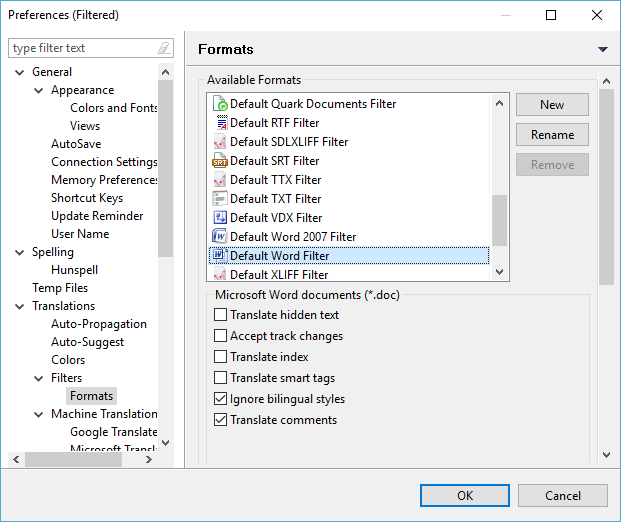This screenshot has height=522, width=621.
Task: Open Connection Settings page
Action: [104, 162]
